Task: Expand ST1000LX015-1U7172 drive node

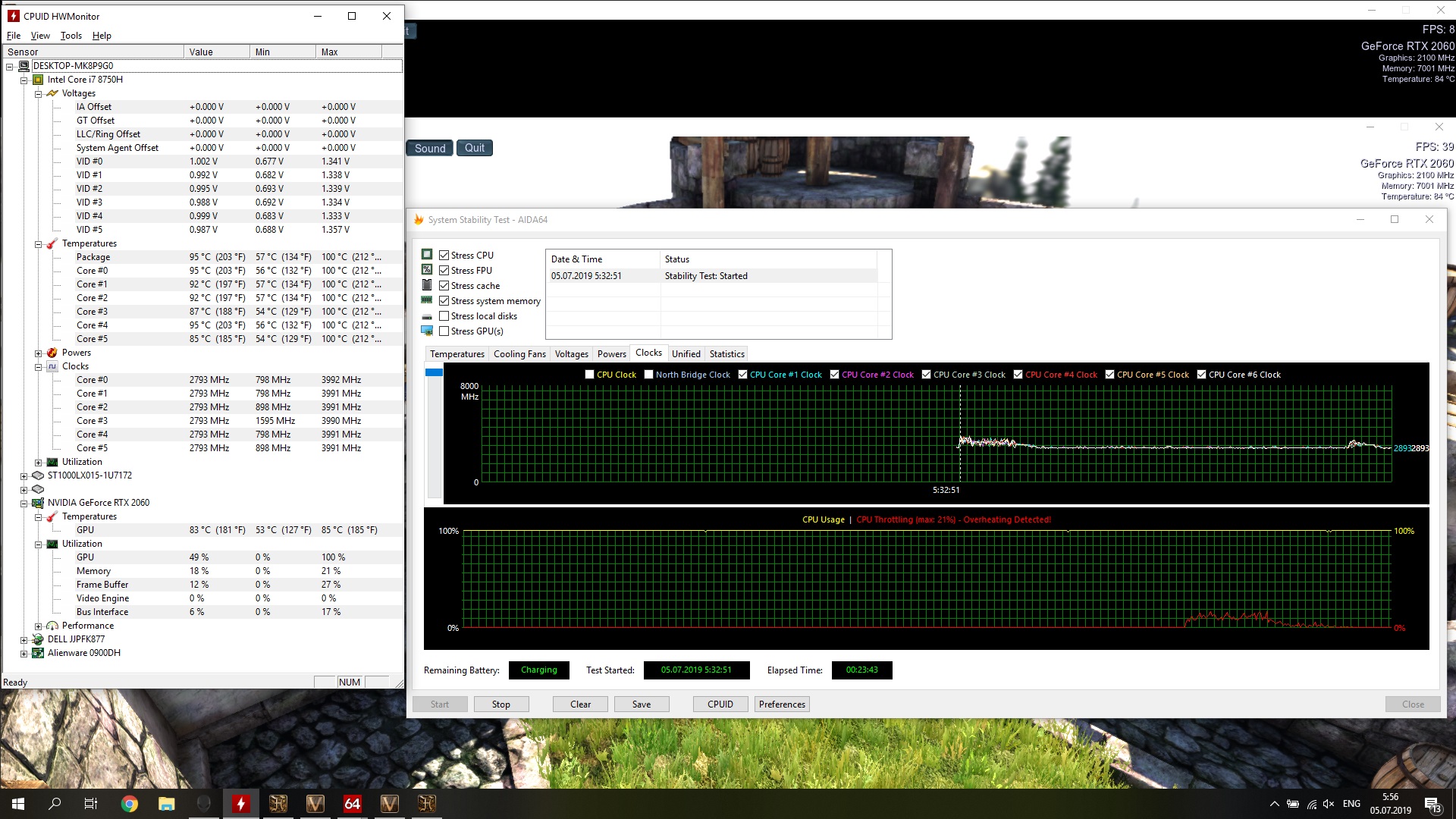Action: 24,475
